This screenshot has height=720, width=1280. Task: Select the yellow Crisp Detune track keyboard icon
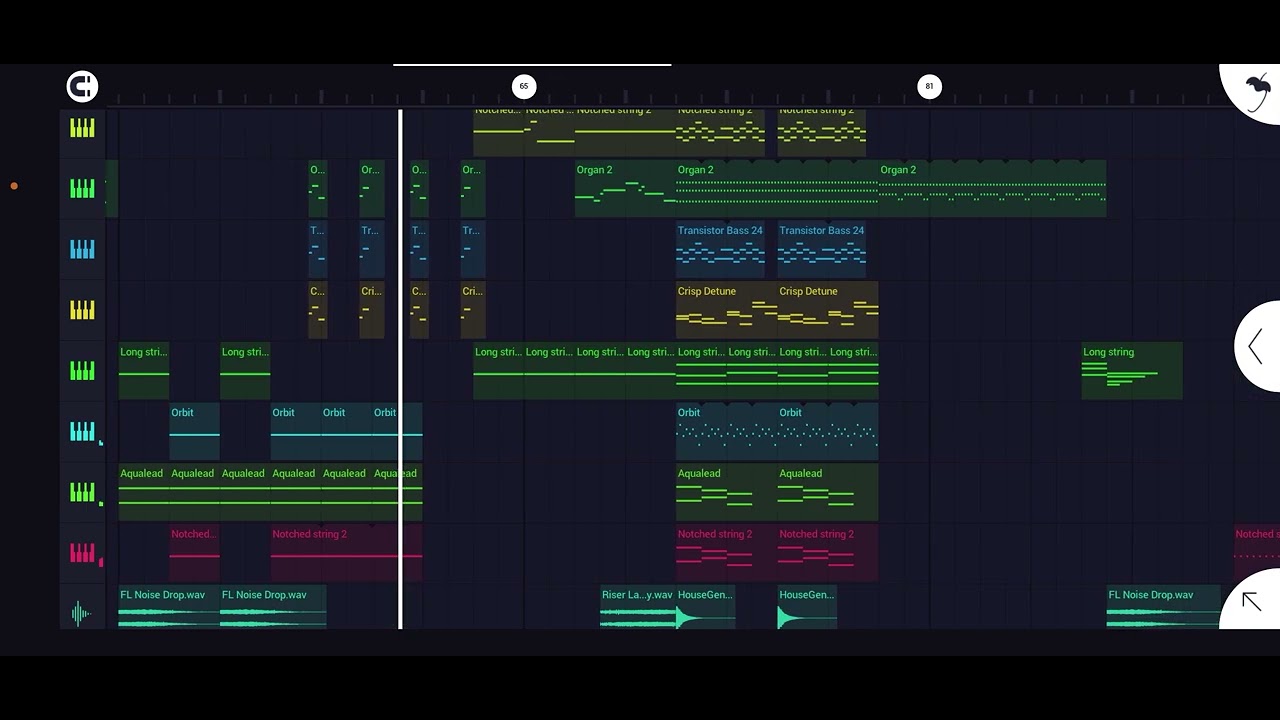pyautogui.click(x=82, y=310)
